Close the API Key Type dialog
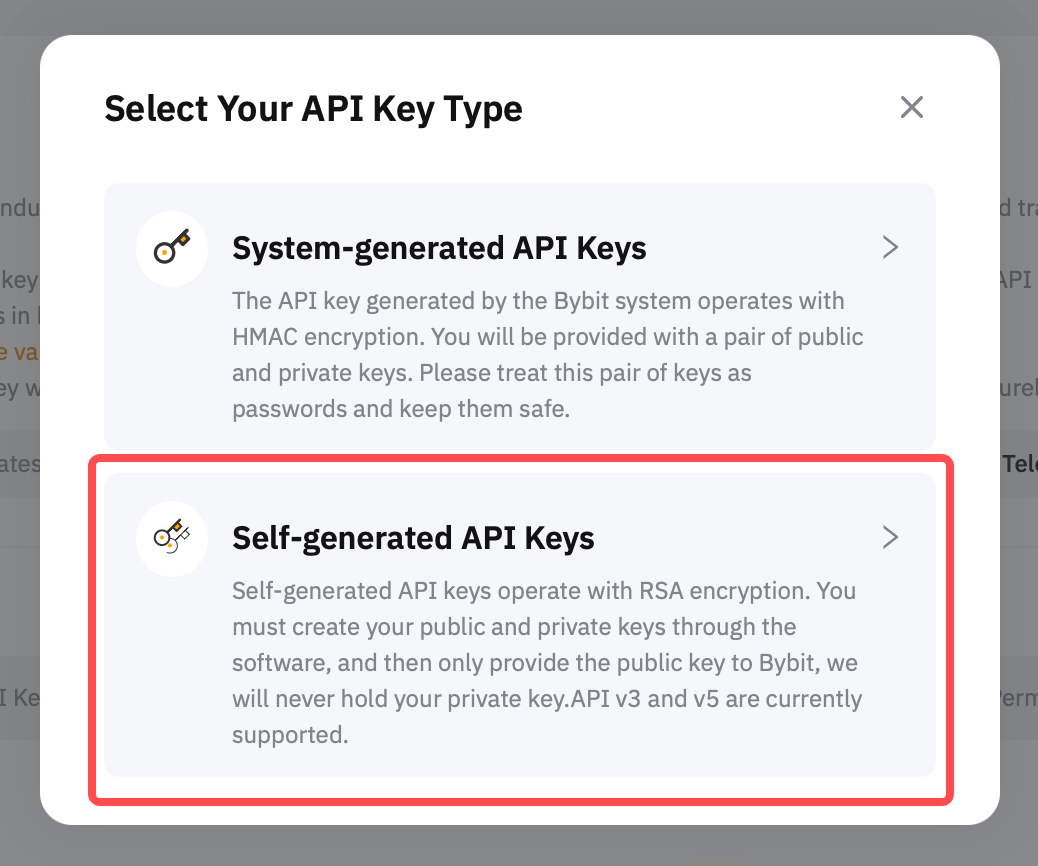This screenshot has height=866, width=1038. [x=911, y=108]
